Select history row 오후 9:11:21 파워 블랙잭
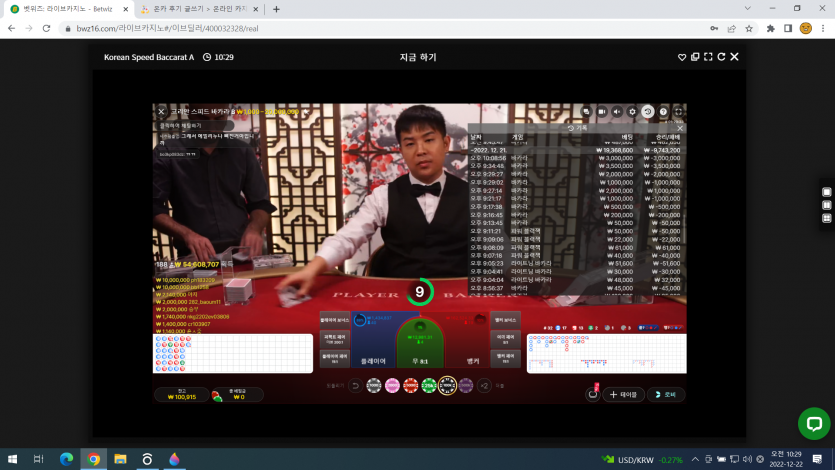Image resolution: width=835 pixels, height=470 pixels. 575,231
